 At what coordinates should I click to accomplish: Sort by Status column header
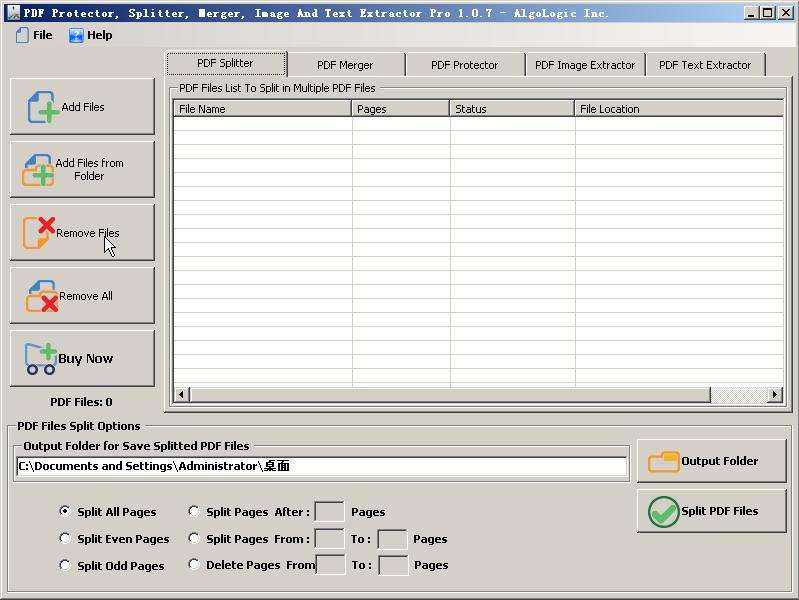[512, 109]
